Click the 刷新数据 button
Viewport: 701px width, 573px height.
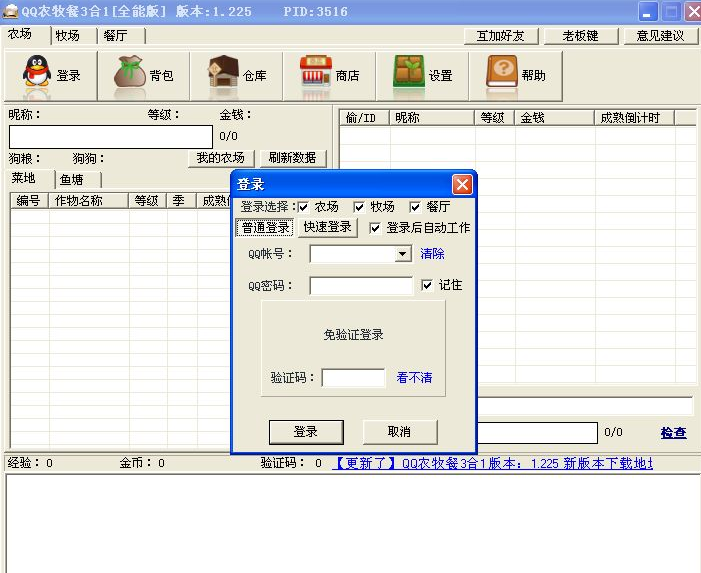coord(293,158)
